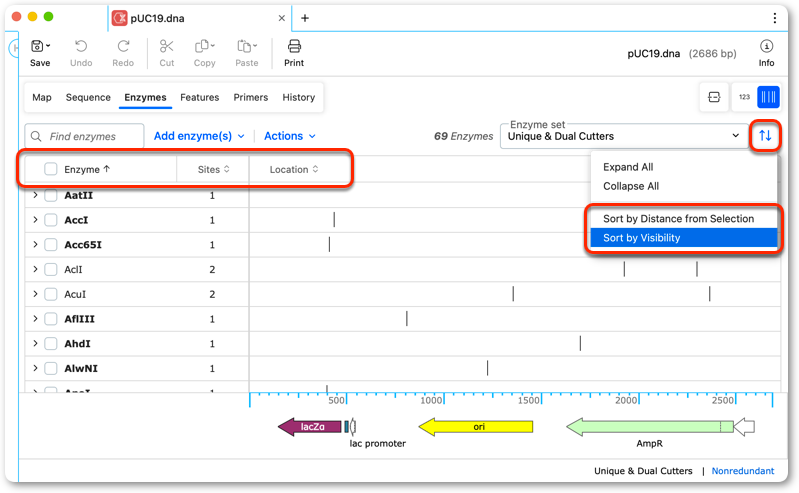Viewport: 799px width, 493px height.
Task: Check the AclI checkbox
Action: [x=50, y=269]
